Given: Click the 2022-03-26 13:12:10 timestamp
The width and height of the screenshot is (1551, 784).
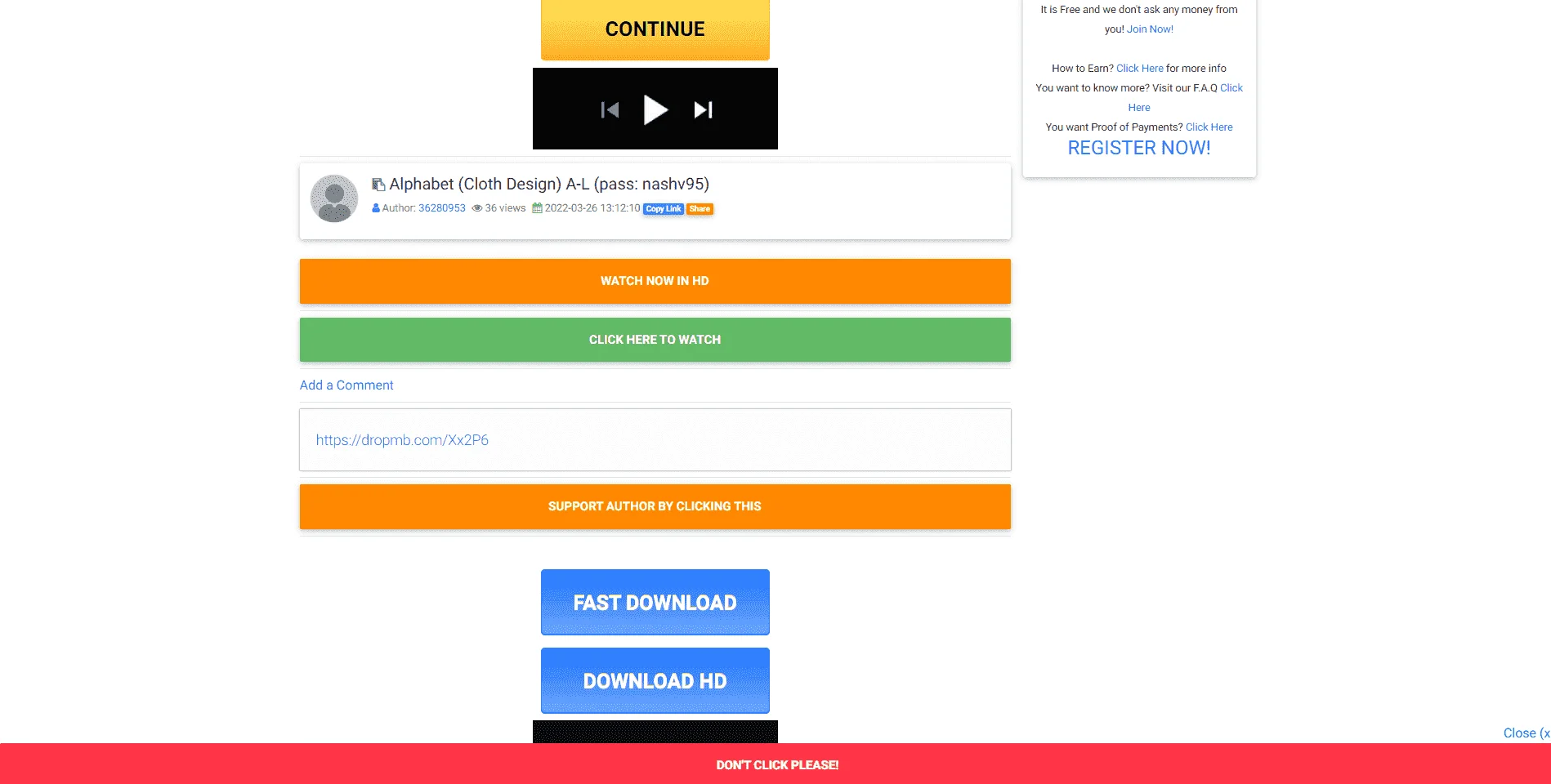Looking at the screenshot, I should (x=592, y=208).
